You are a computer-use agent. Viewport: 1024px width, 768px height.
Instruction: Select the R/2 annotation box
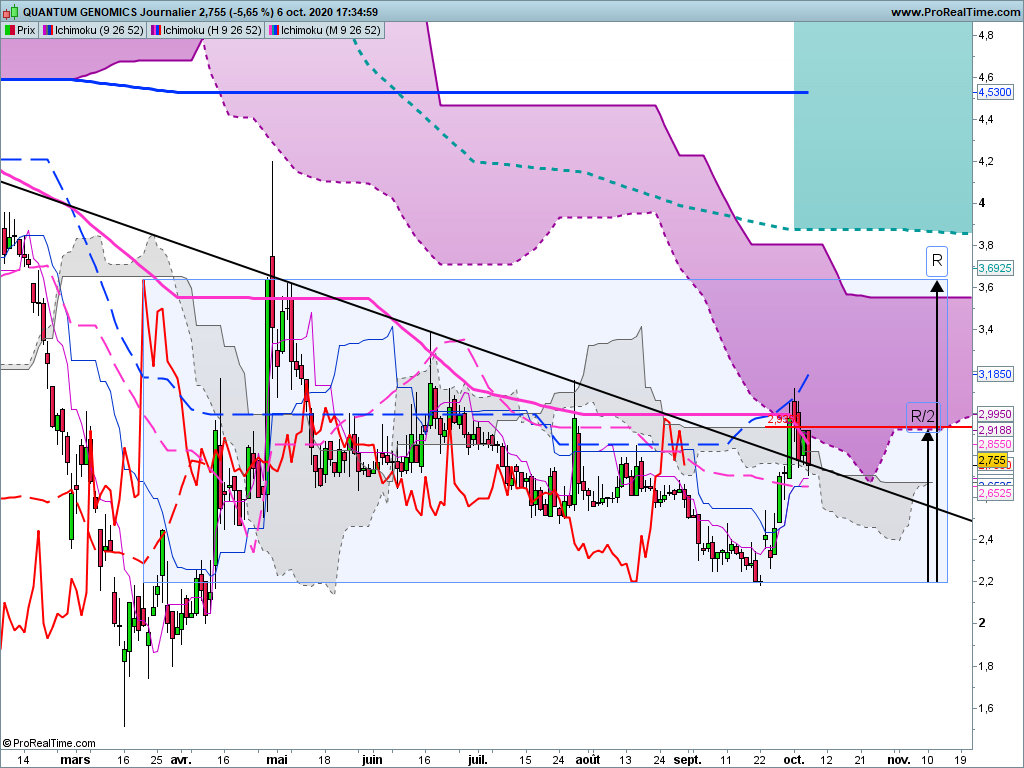[923, 416]
